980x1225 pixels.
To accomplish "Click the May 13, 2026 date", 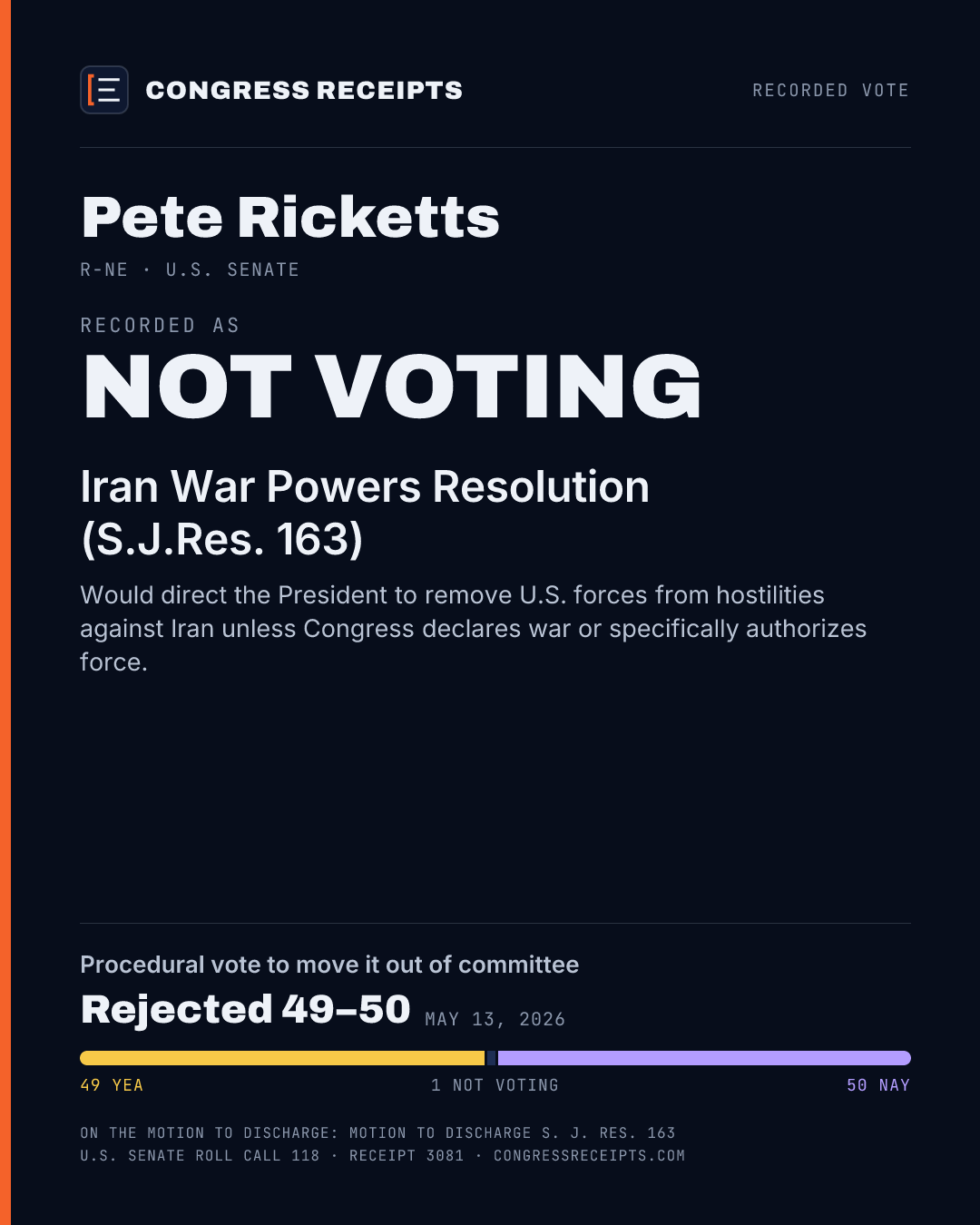I will [x=495, y=1019].
